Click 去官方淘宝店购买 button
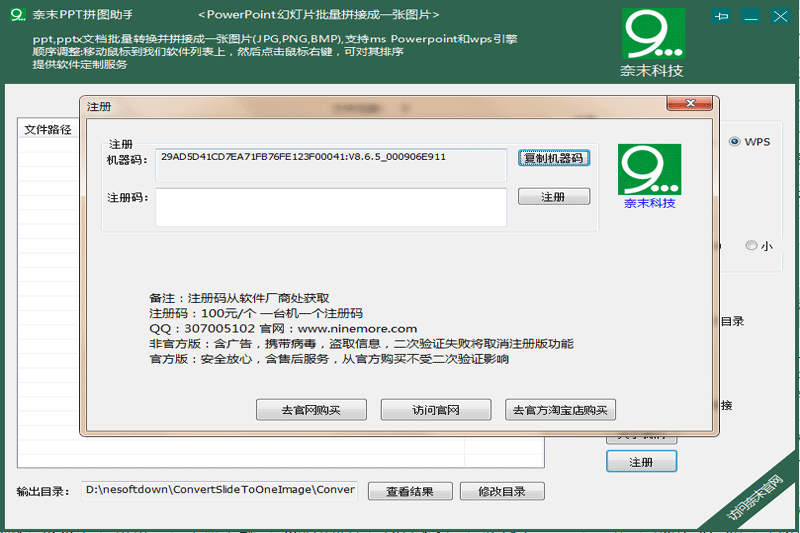Image resolution: width=800 pixels, height=533 pixels. click(560, 410)
